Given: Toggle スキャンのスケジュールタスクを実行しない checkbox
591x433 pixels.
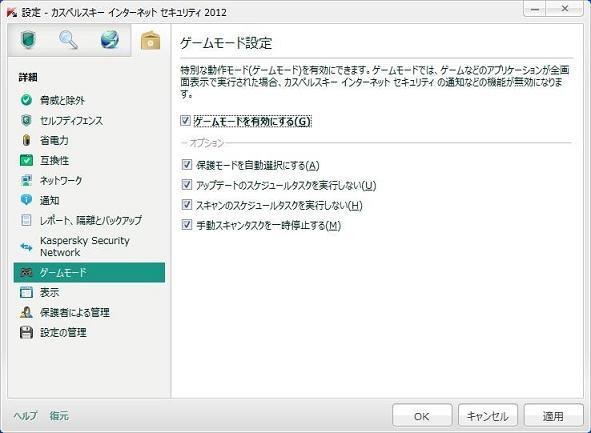Looking at the screenshot, I should pos(187,205).
